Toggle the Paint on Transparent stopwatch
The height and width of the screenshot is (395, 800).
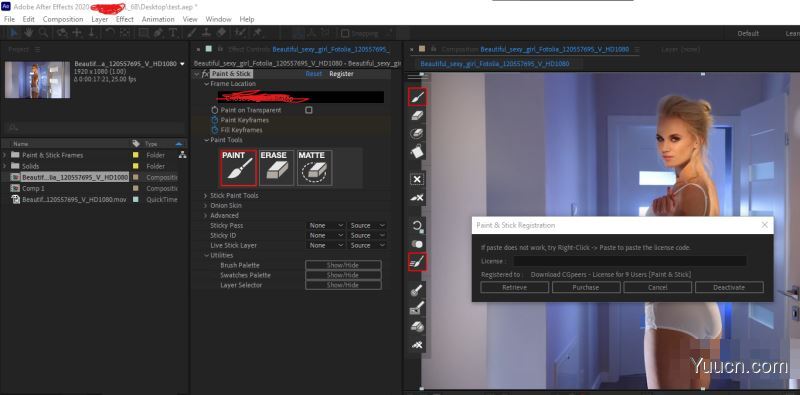[x=215, y=110]
